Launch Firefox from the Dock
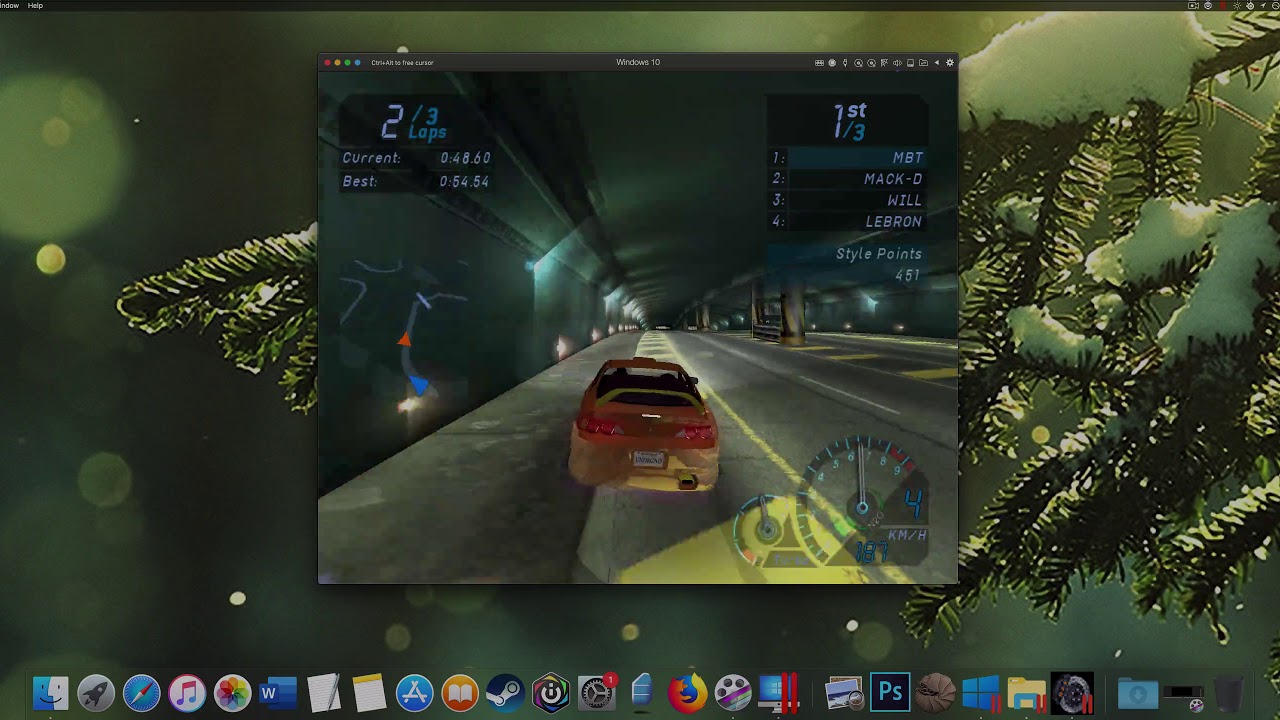The image size is (1280, 720). [x=687, y=693]
